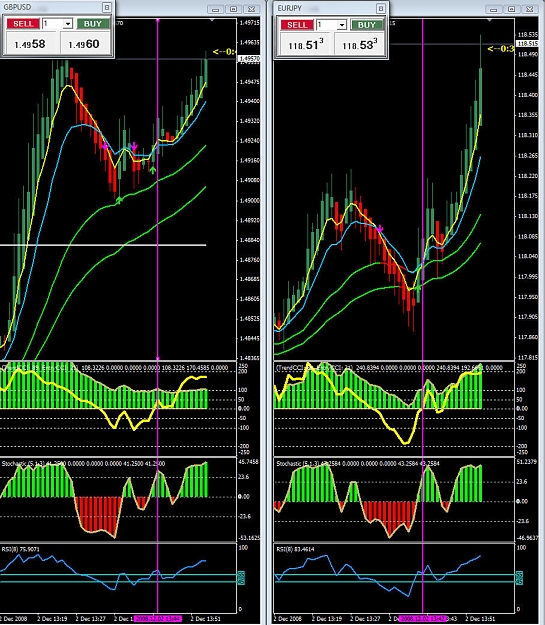The height and width of the screenshot is (625, 545).
Task: Click the EURJPY lot volume field
Action: (327, 25)
